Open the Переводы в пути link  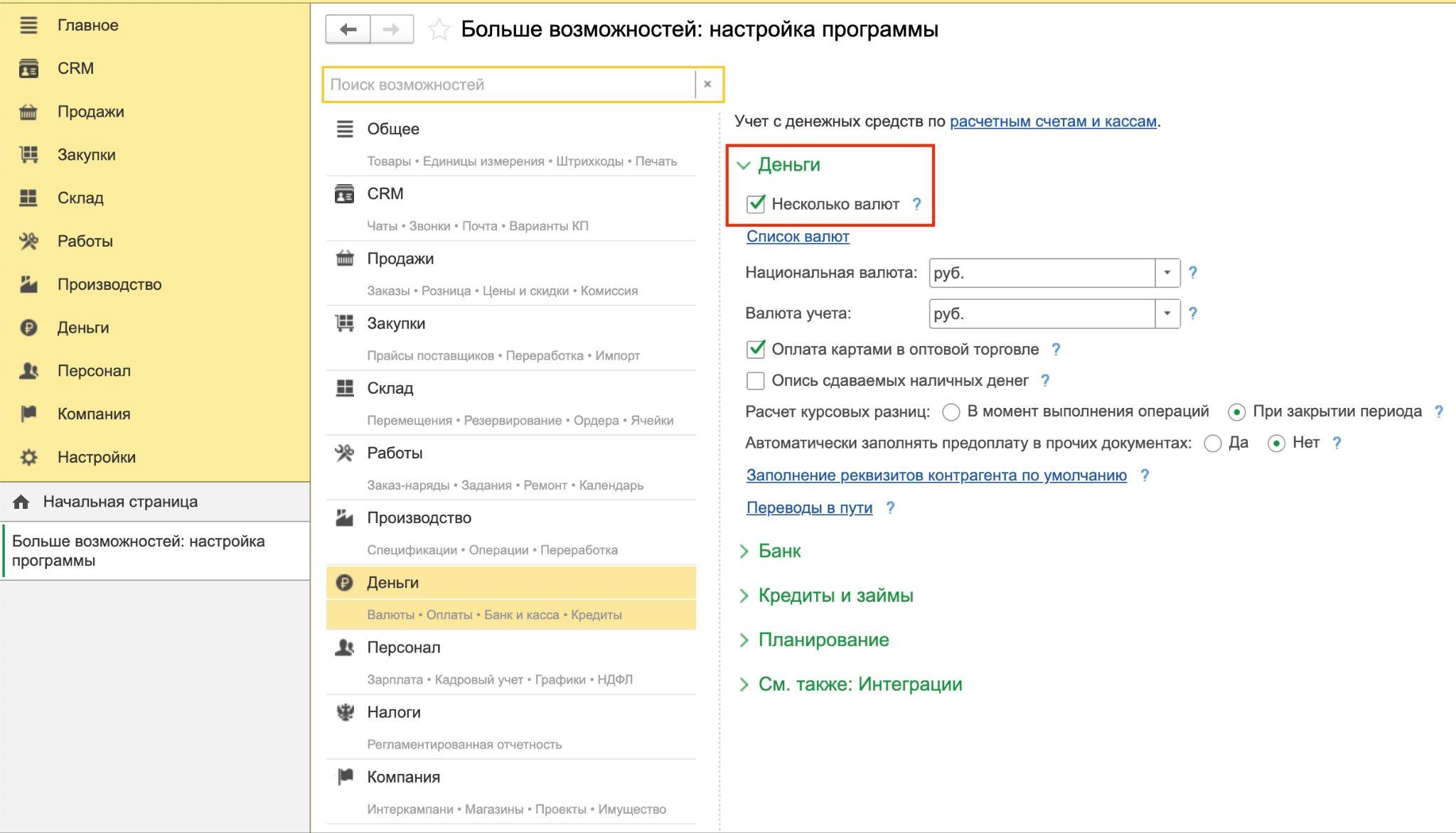809,508
